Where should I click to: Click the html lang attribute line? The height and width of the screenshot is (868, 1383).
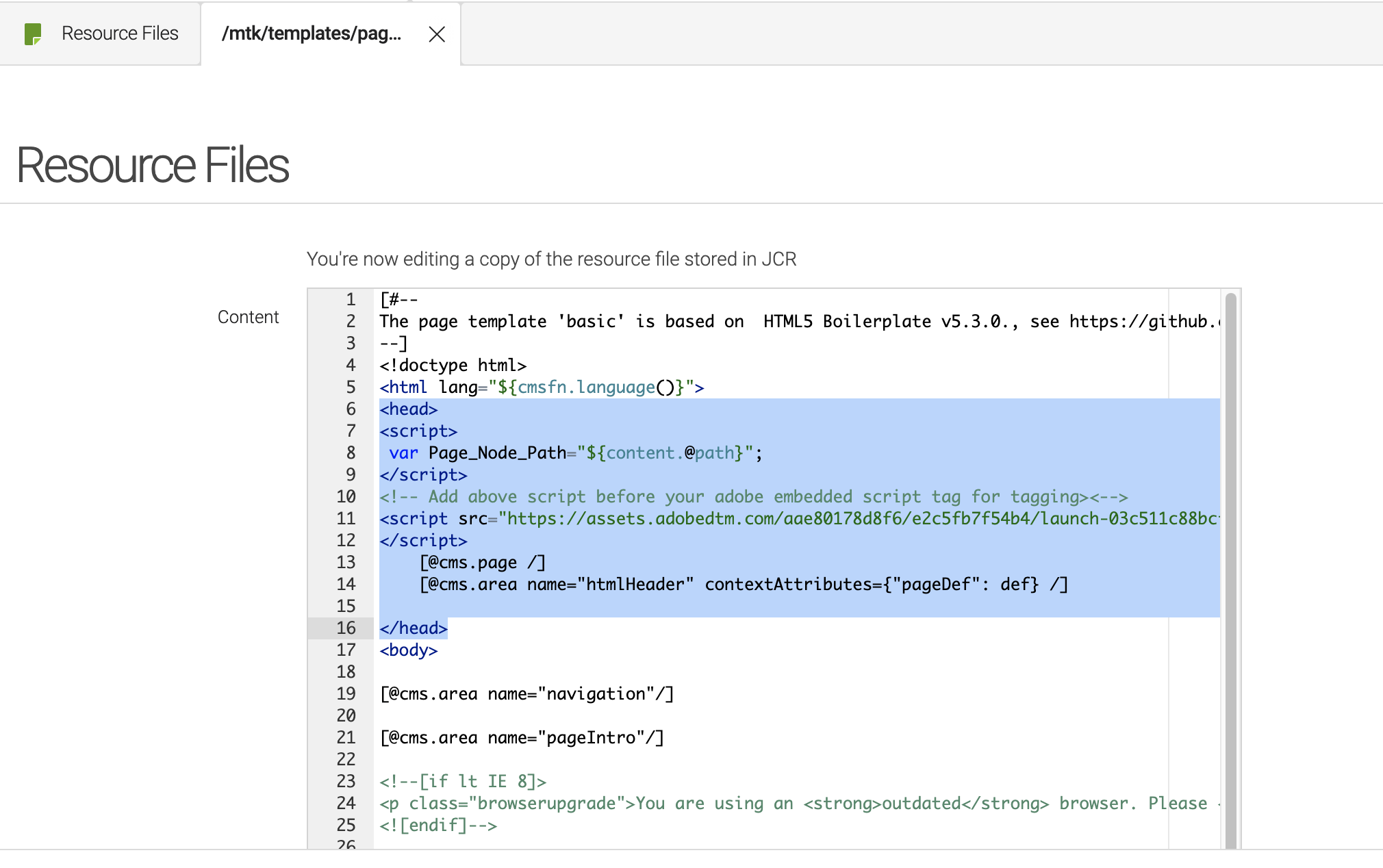click(x=542, y=387)
